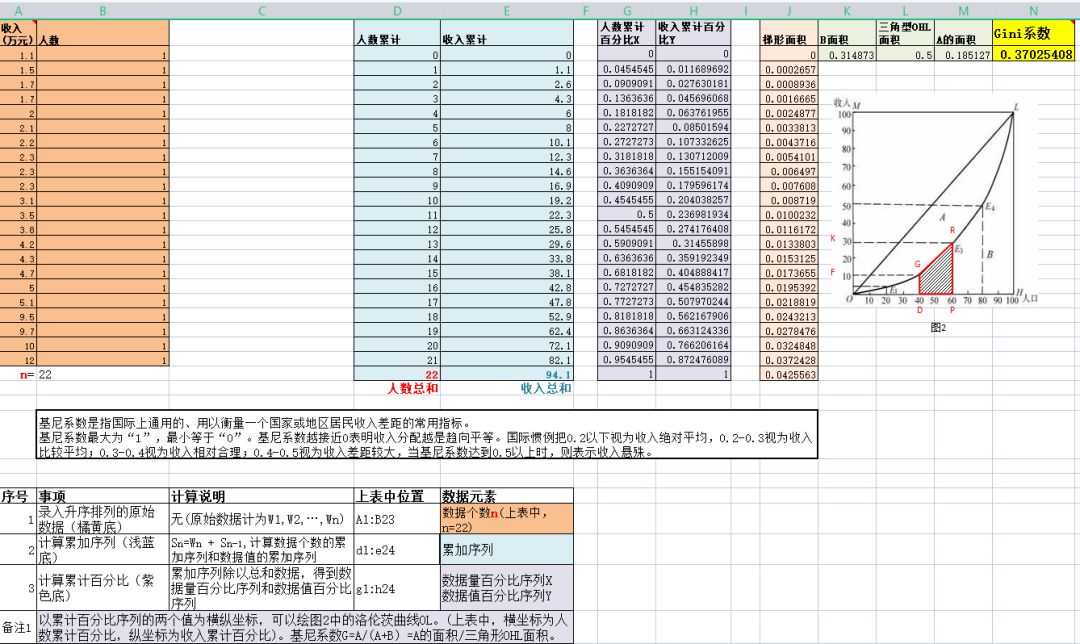
Task: Select the light blue 累加序列 cell
Action: tap(507, 550)
